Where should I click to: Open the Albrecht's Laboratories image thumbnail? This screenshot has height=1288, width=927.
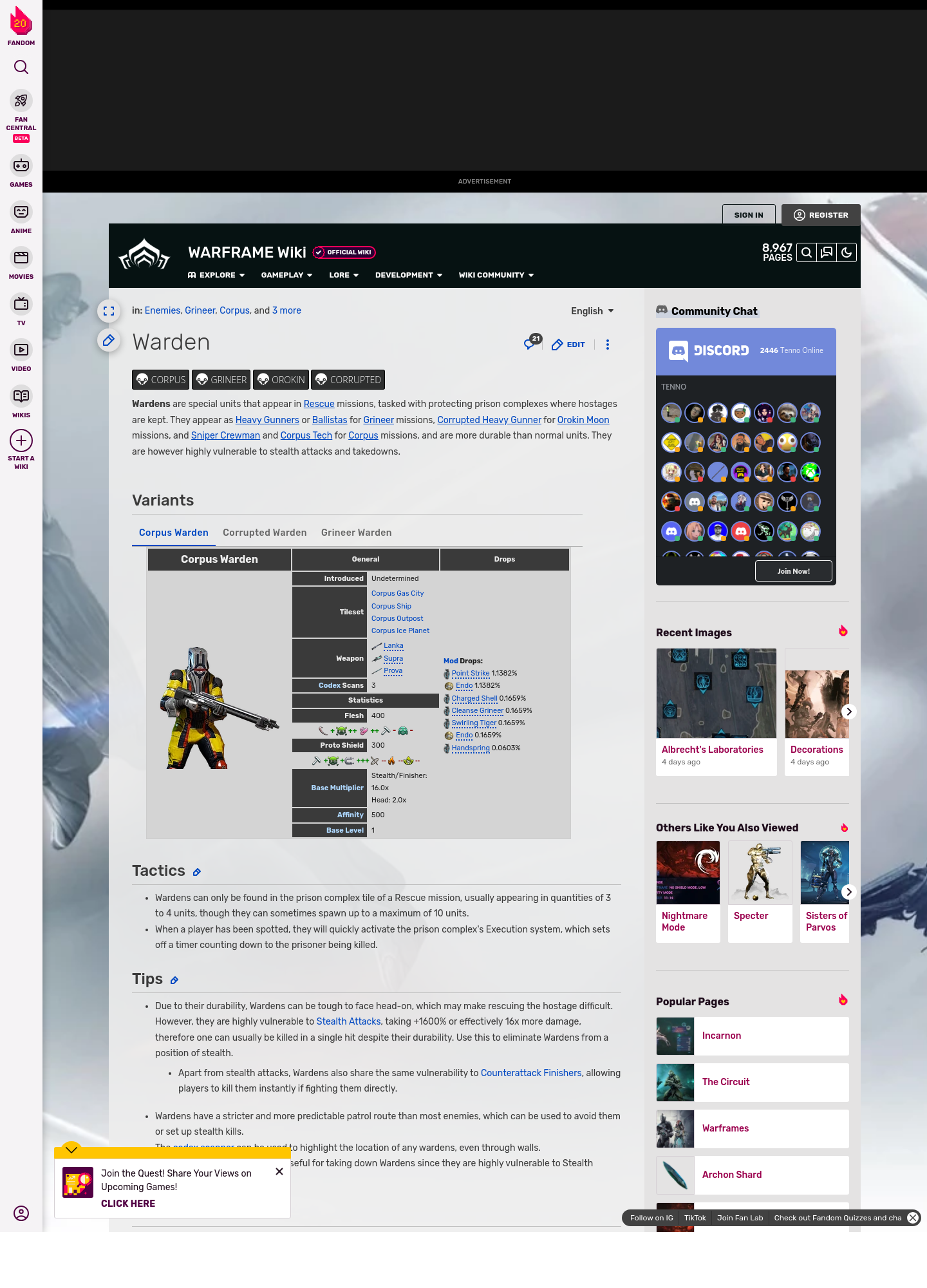click(x=716, y=693)
